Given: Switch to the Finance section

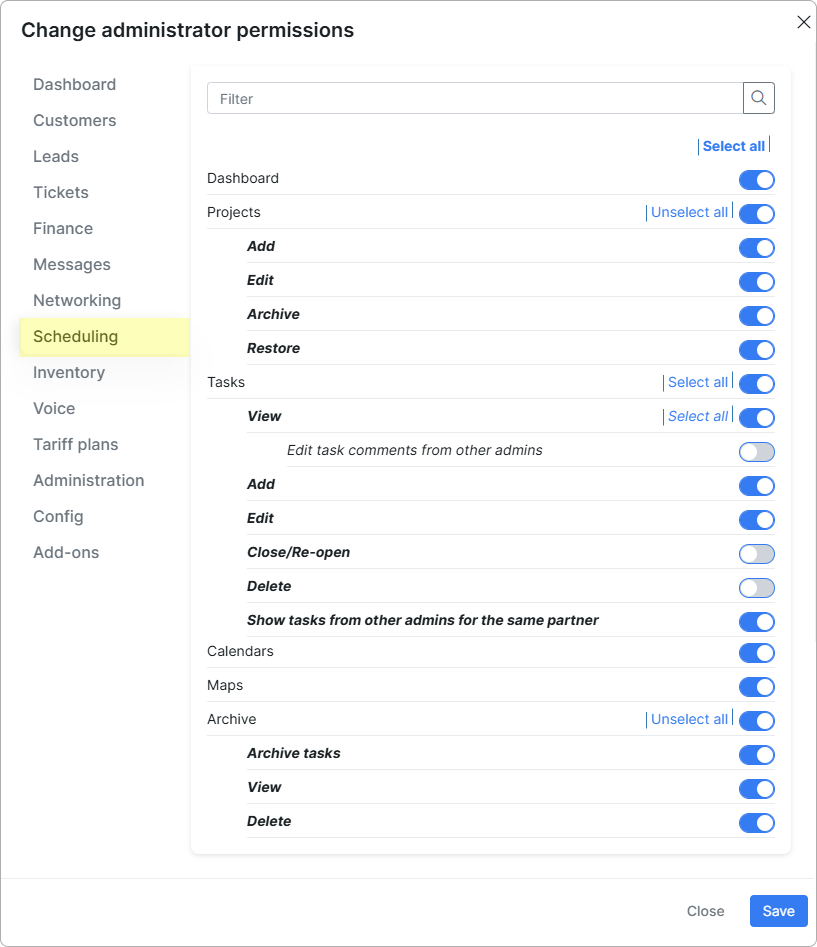Looking at the screenshot, I should [x=63, y=228].
